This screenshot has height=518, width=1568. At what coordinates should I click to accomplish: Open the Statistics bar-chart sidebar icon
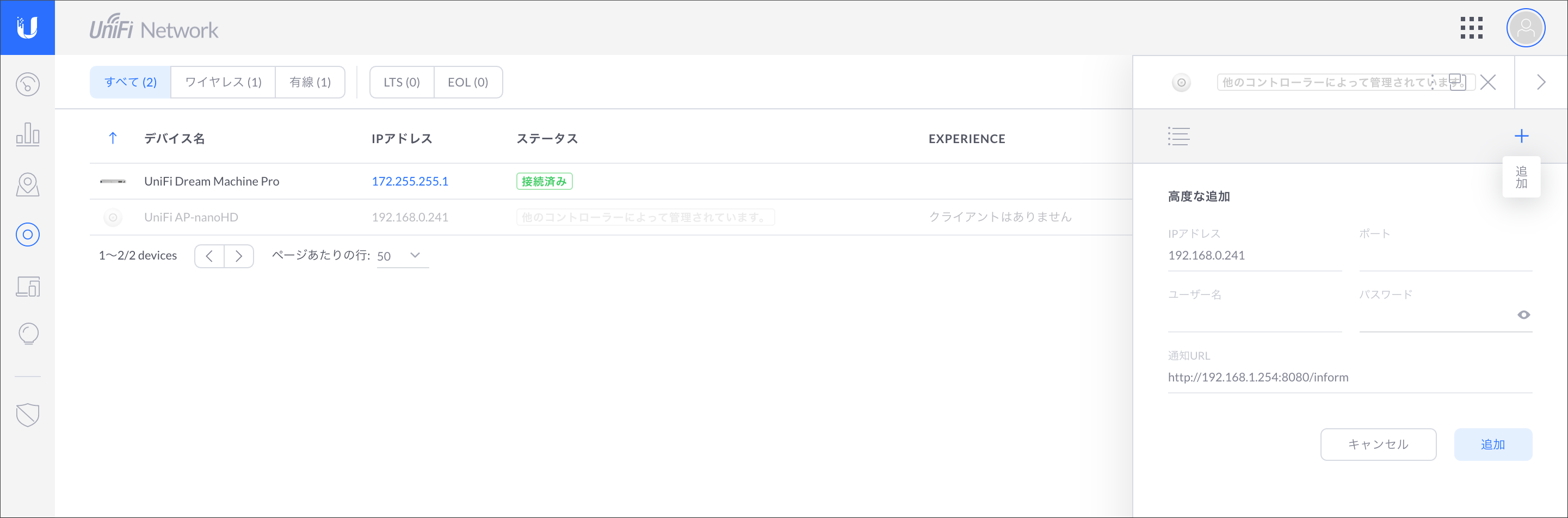pyautogui.click(x=27, y=134)
